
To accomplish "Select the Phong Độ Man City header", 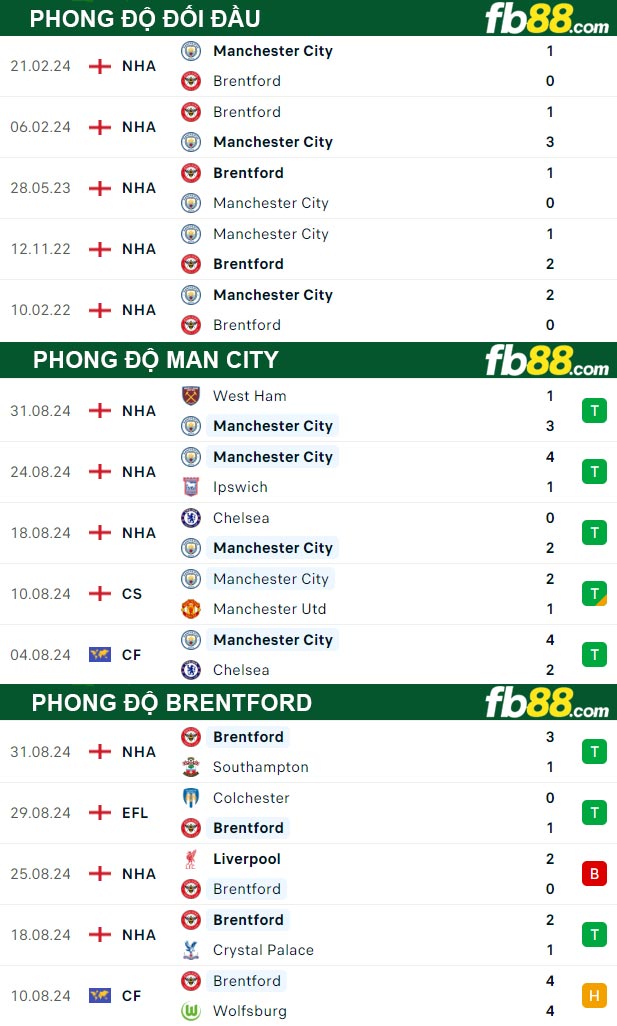I will point(156,360).
